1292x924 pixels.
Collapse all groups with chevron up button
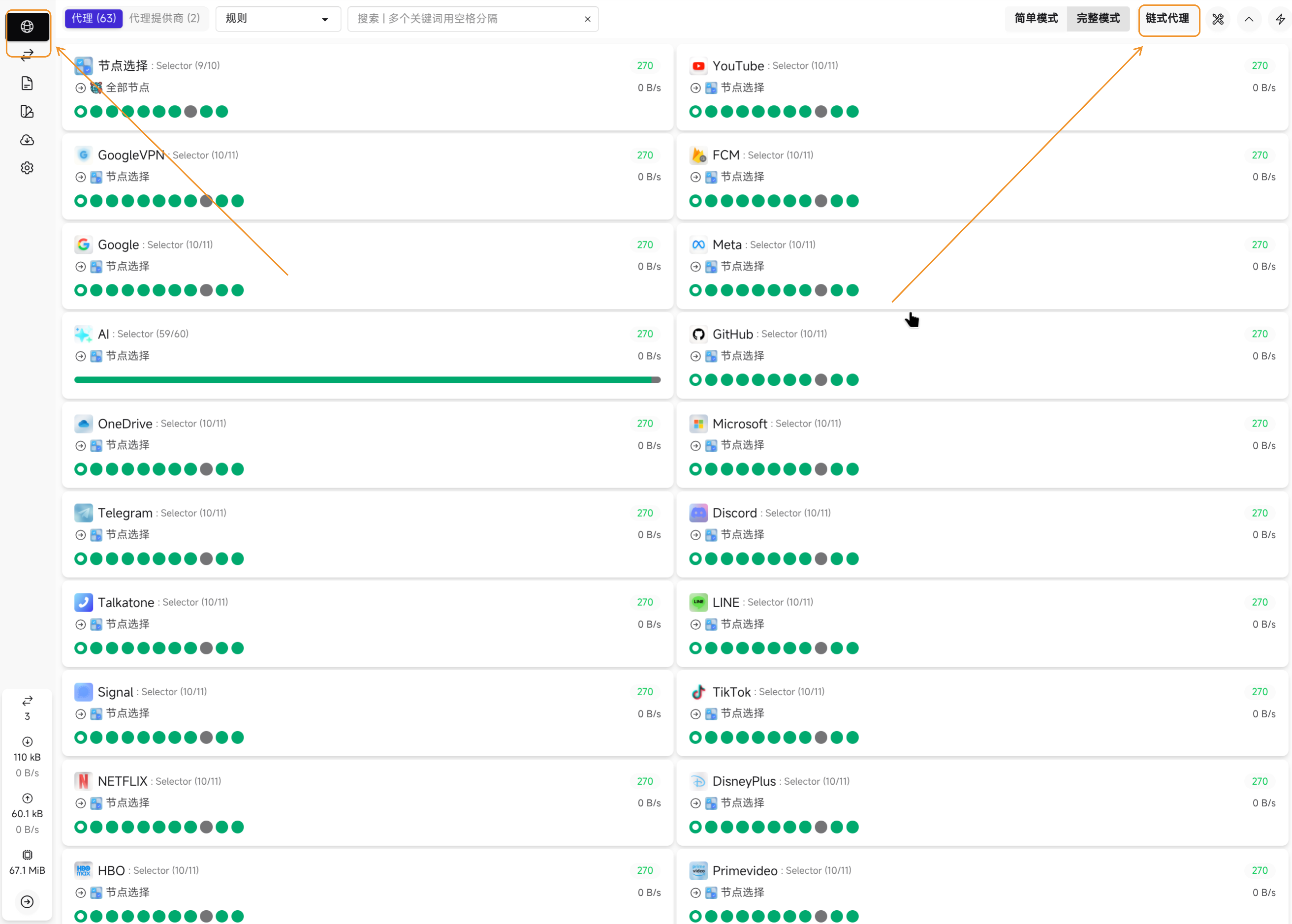(1249, 19)
